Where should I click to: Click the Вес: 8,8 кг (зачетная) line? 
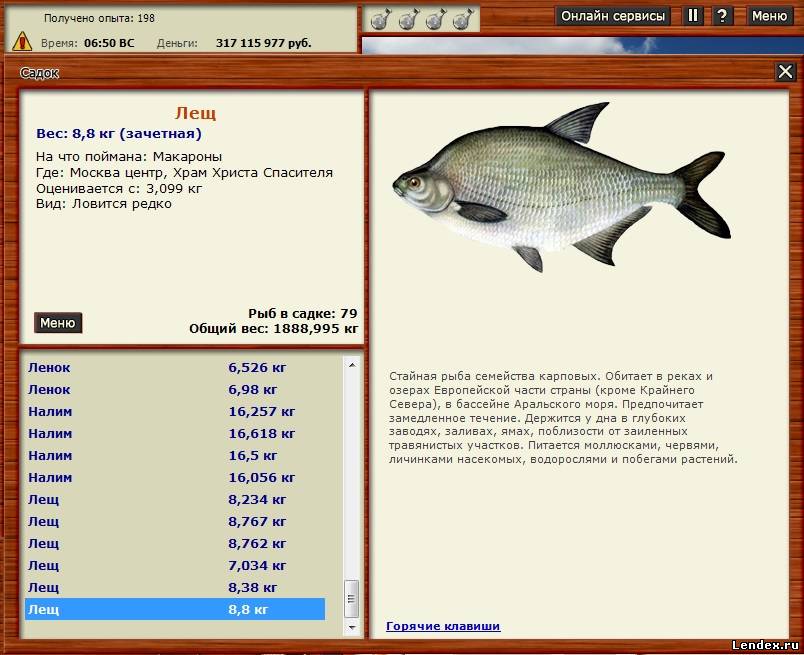point(119,134)
